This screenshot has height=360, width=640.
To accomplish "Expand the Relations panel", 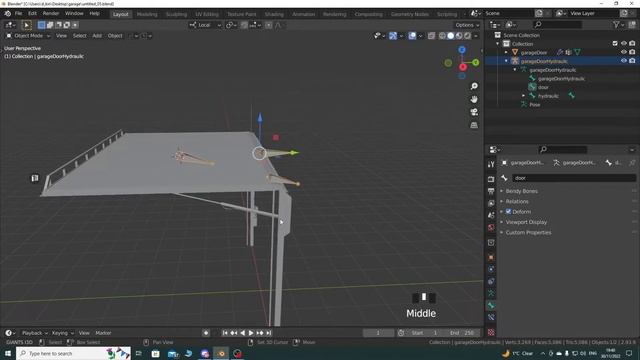I will click(x=517, y=201).
